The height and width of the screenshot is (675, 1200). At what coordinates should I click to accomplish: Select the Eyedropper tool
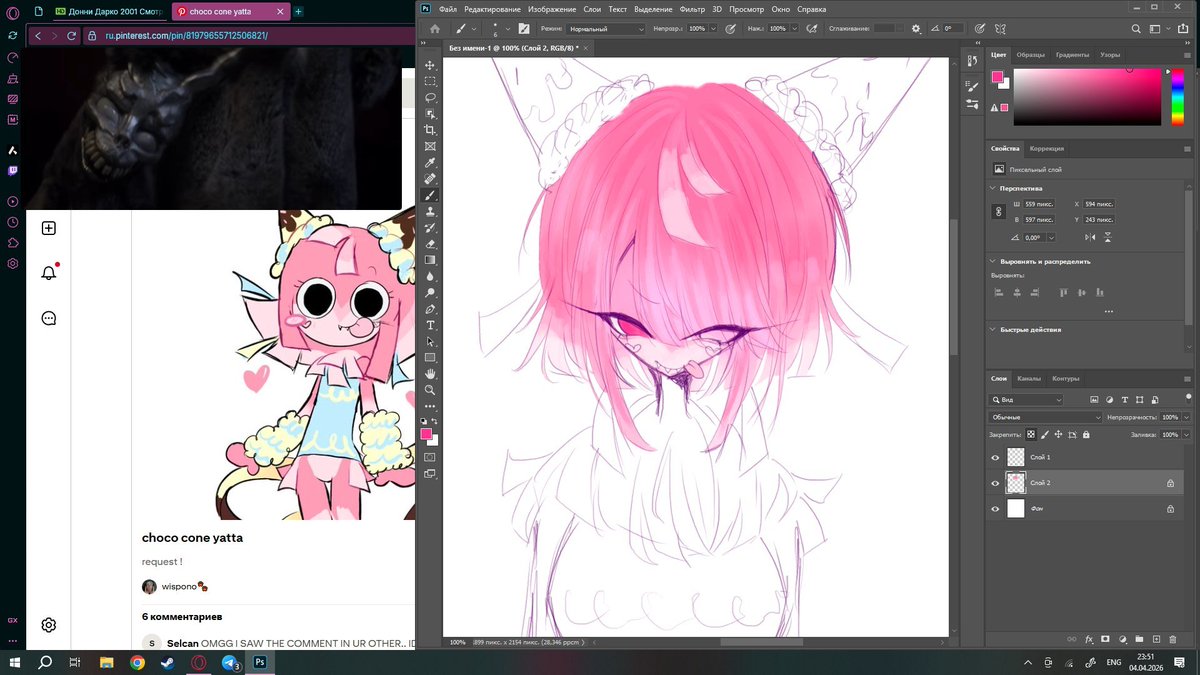pos(431,163)
